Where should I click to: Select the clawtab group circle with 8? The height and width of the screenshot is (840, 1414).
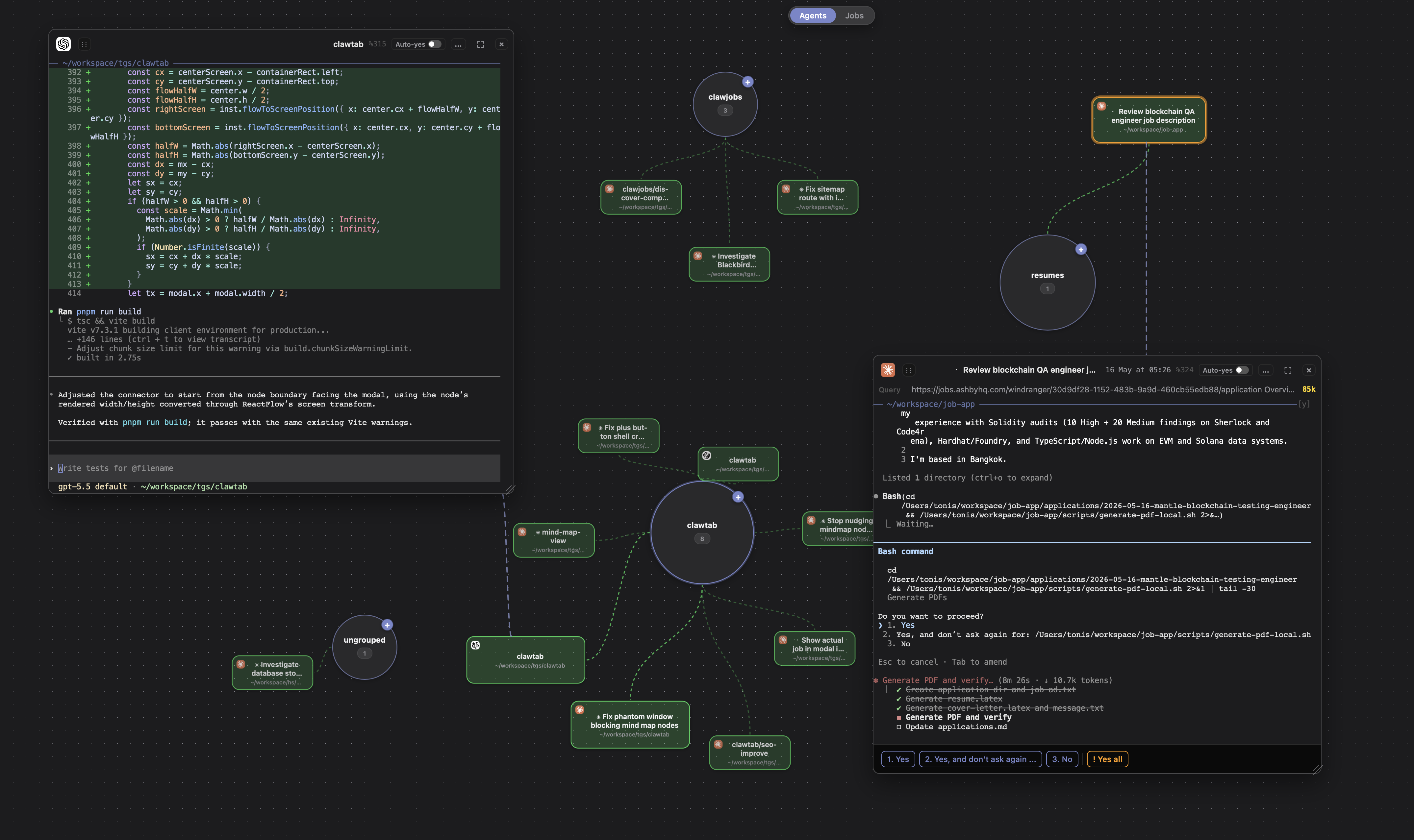tap(702, 532)
